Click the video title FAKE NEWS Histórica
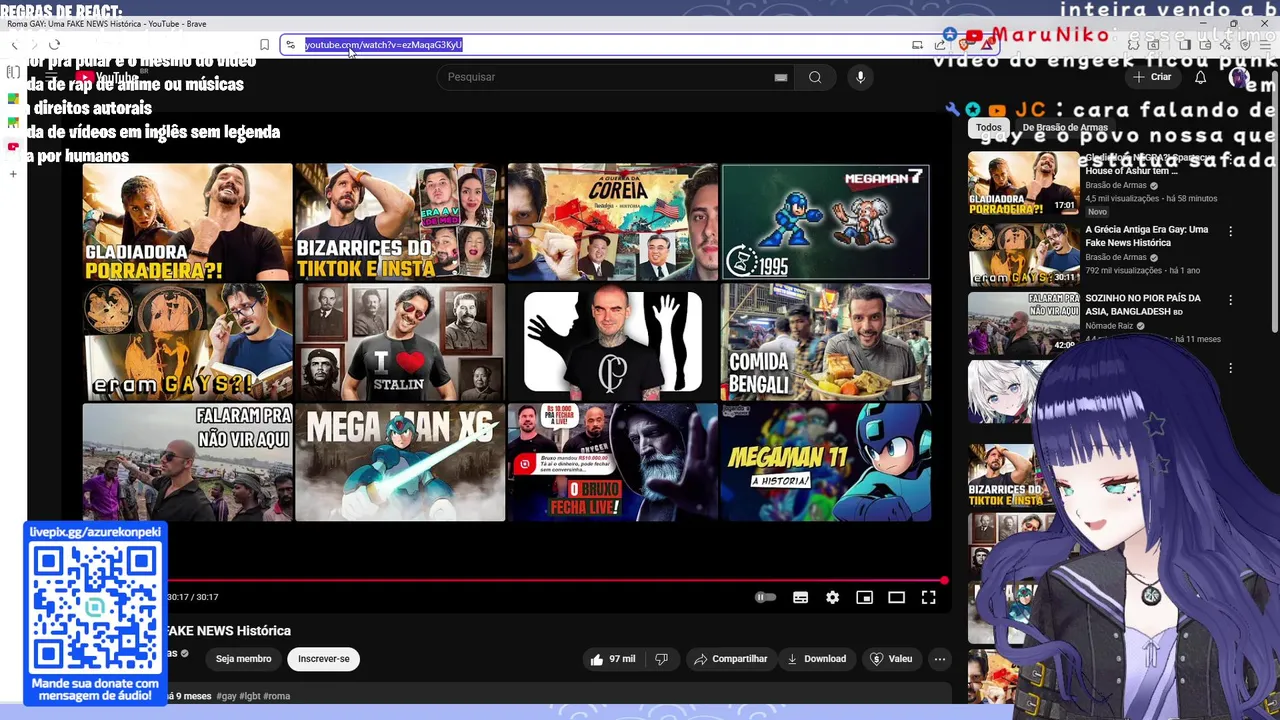Screen dimensions: 1280x720 click(x=228, y=631)
